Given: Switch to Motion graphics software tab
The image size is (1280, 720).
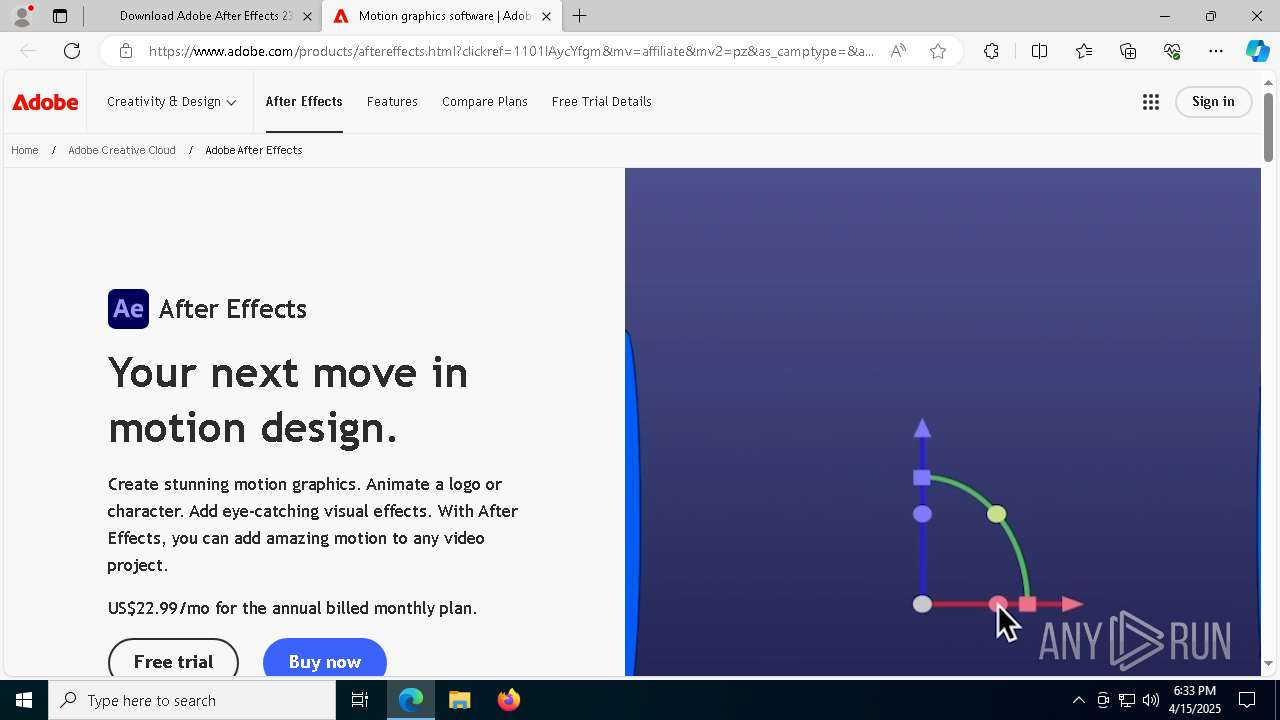Looking at the screenshot, I should [x=441, y=16].
